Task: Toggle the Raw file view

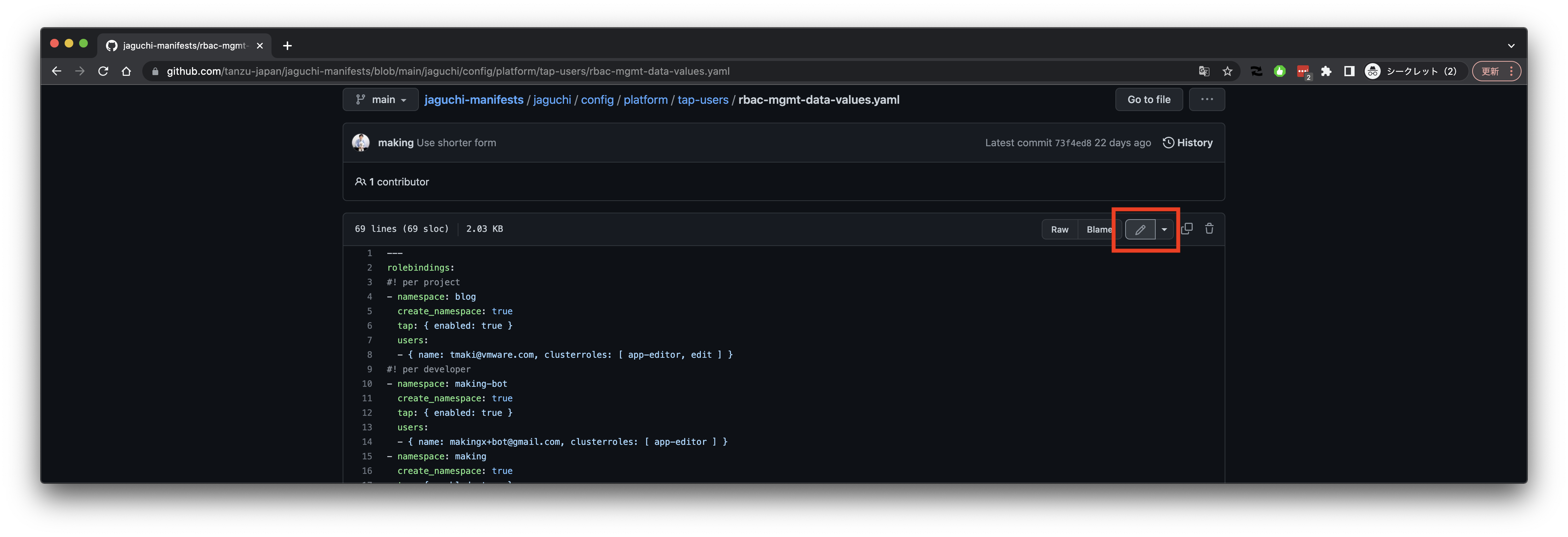Action: click(1059, 229)
